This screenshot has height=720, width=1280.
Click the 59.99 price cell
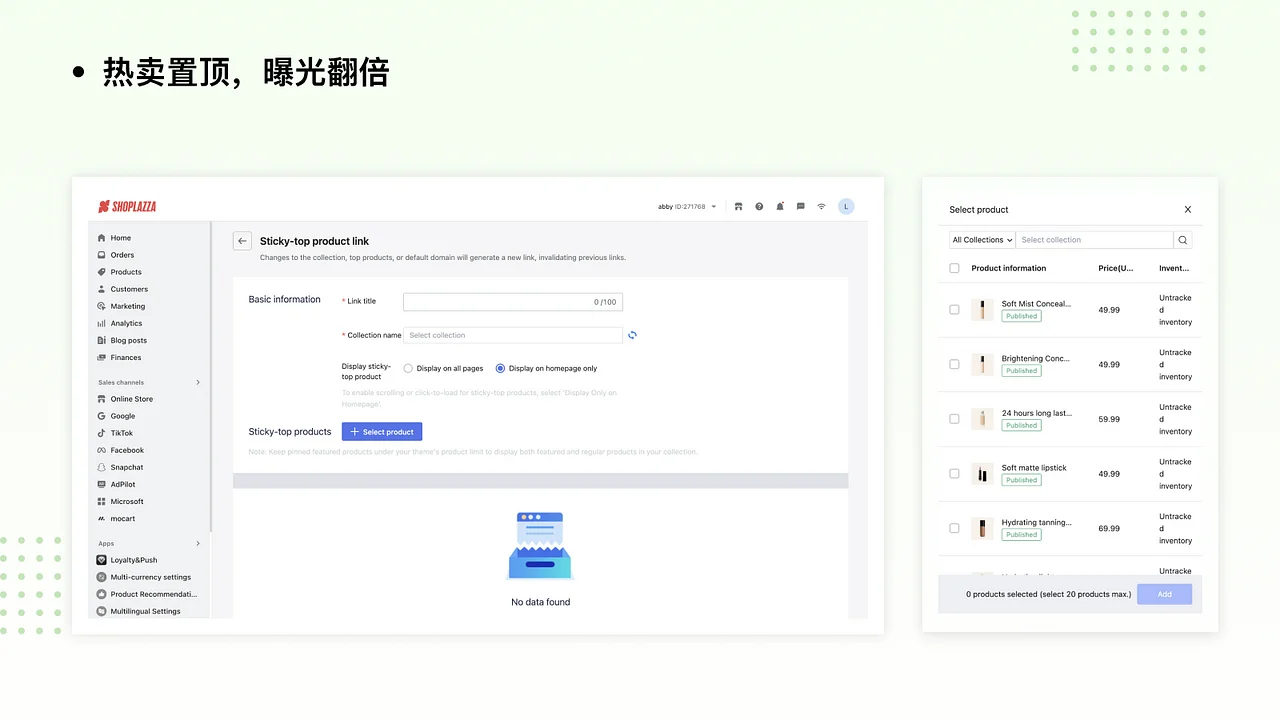point(1109,419)
